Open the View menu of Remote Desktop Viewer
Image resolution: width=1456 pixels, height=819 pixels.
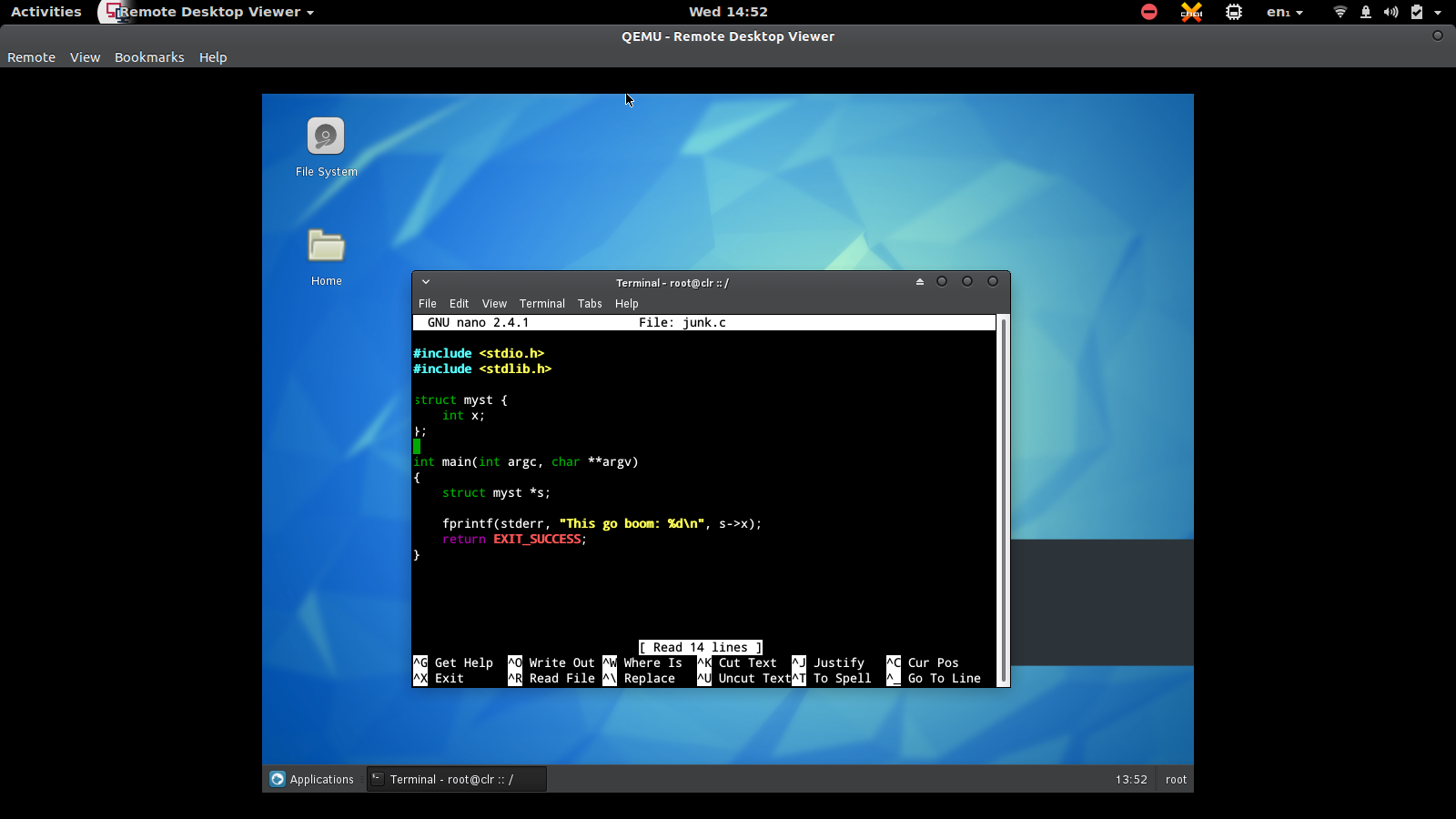pyautogui.click(x=86, y=57)
